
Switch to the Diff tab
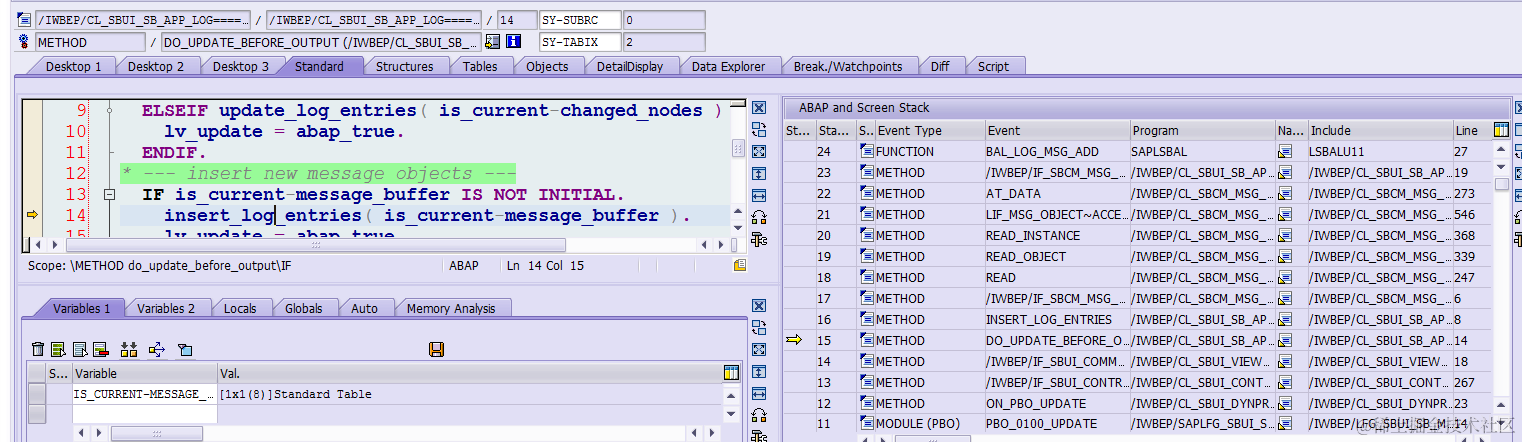tap(939, 66)
